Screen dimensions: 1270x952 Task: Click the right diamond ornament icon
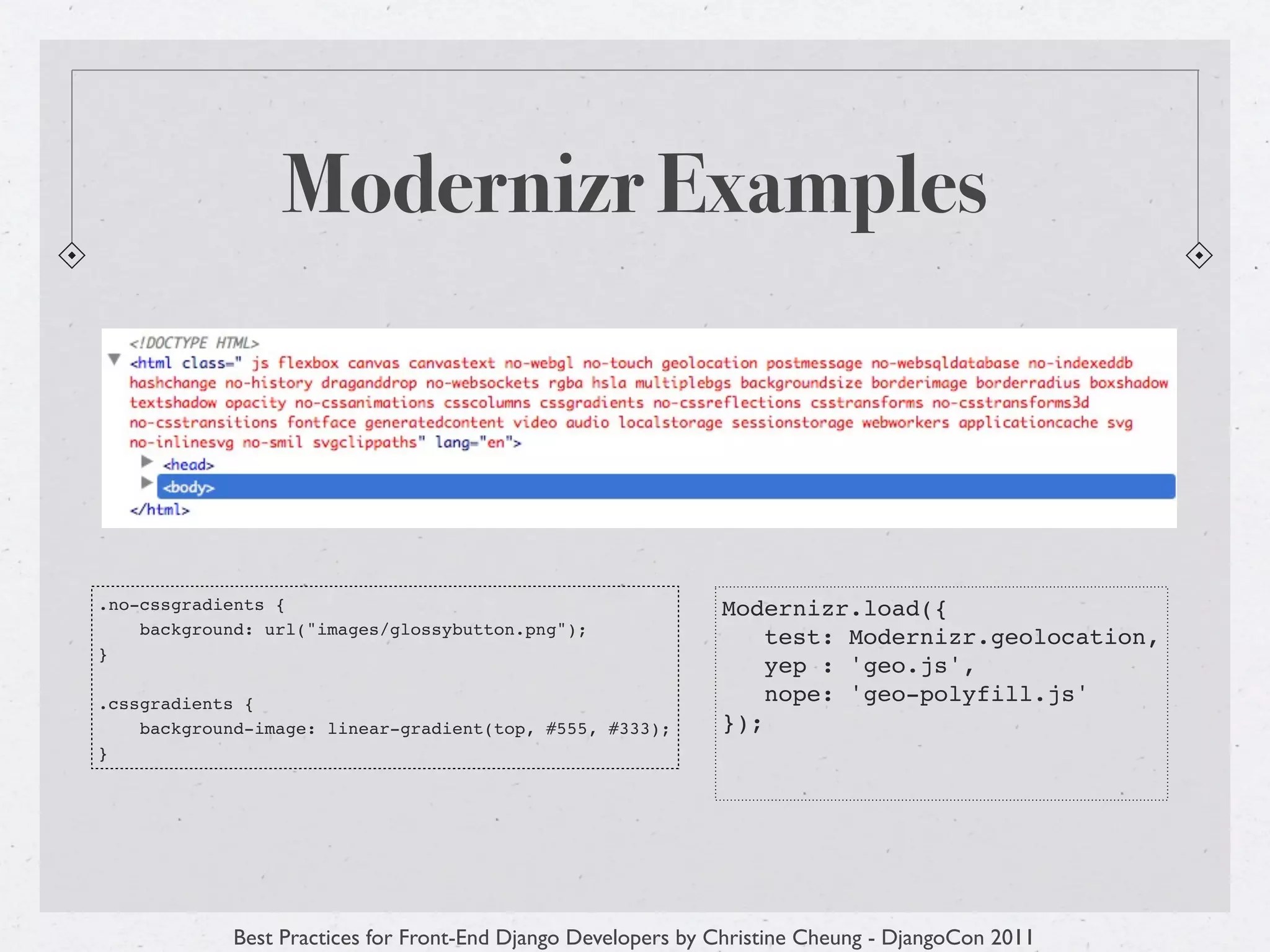pyautogui.click(x=1199, y=255)
